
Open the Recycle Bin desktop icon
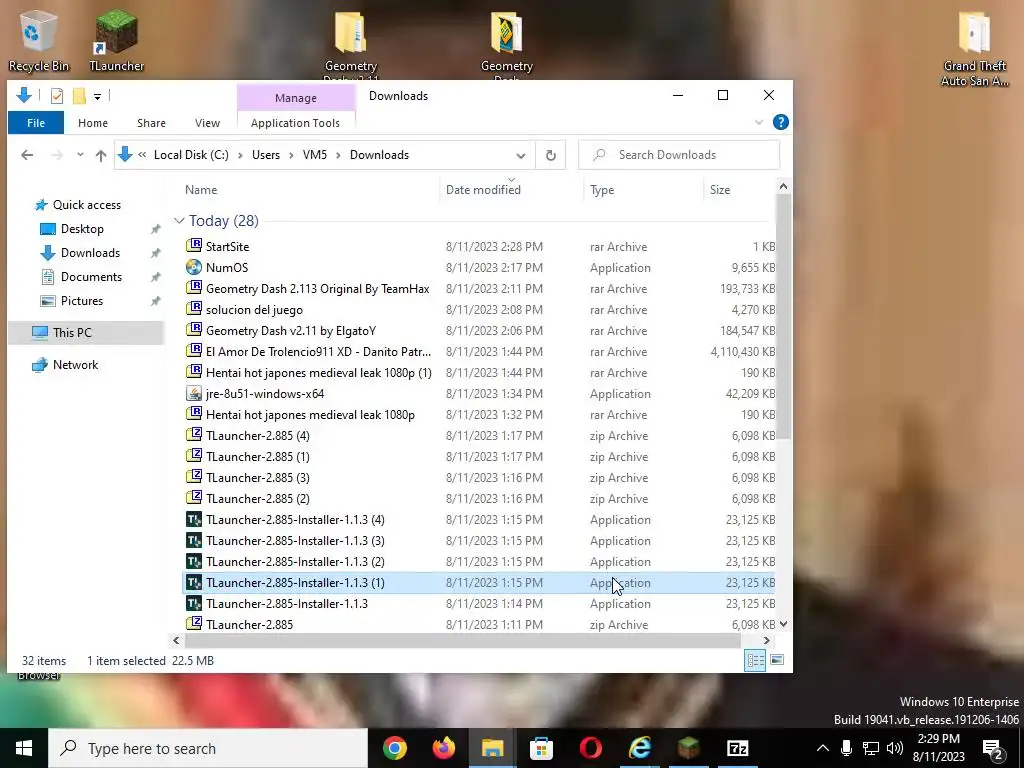38,40
